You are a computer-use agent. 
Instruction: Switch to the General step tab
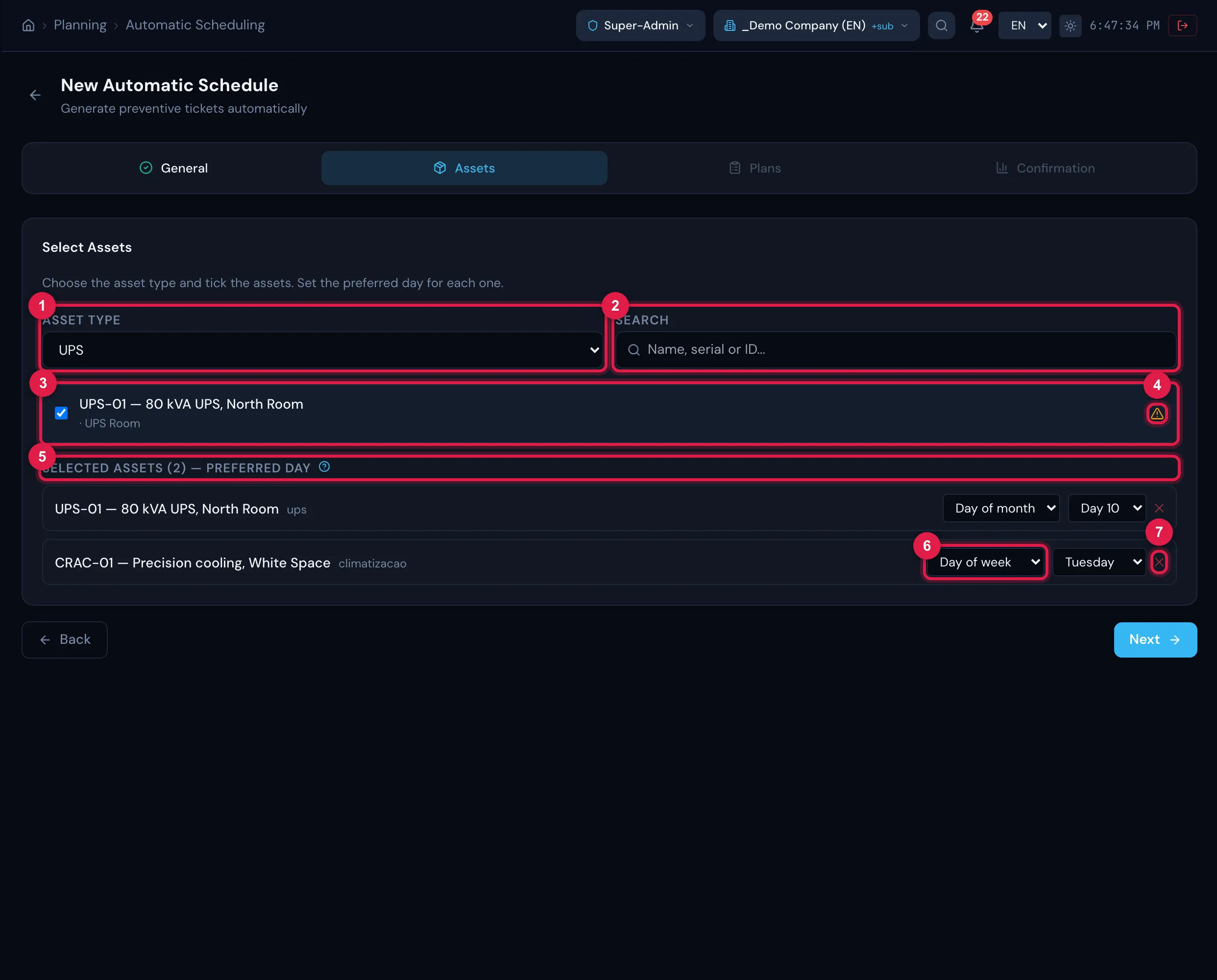[173, 168]
